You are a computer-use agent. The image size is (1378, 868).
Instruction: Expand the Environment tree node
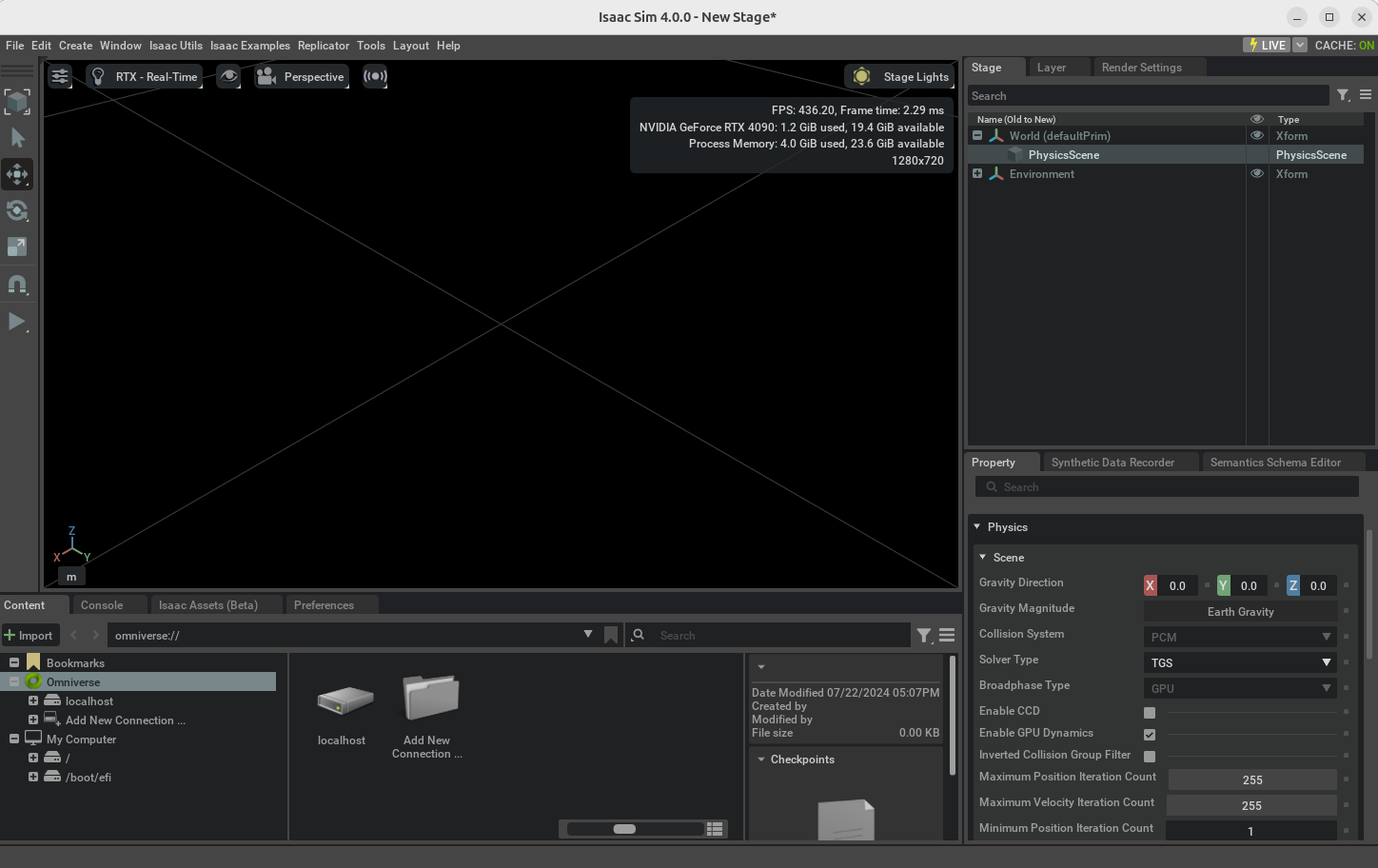(977, 173)
